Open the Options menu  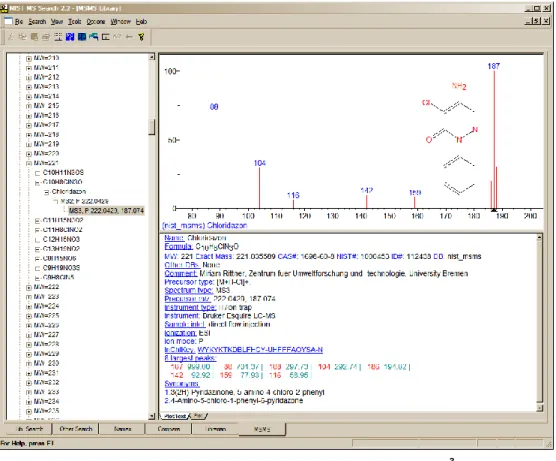96,22
